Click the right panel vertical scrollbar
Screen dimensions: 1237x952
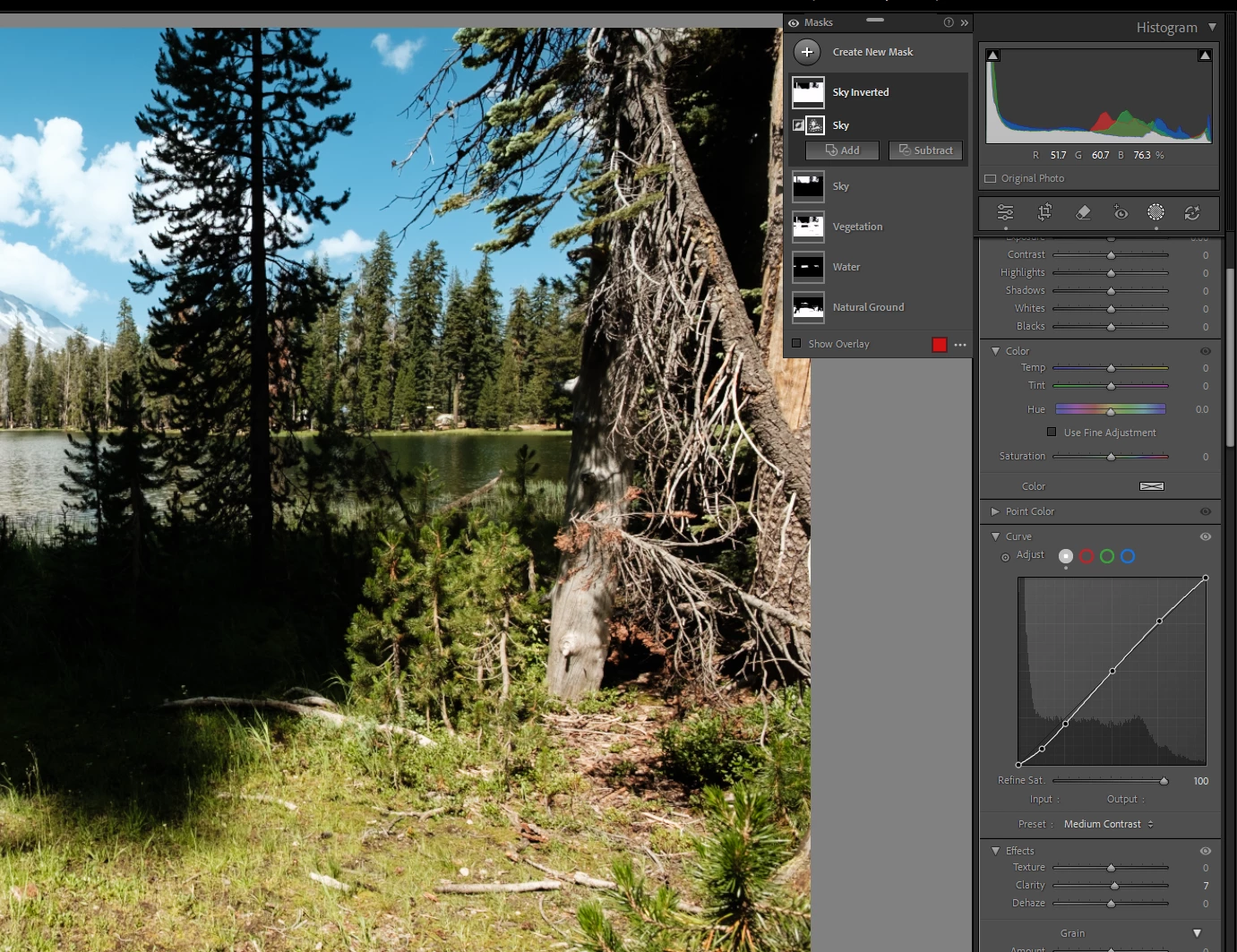[1231, 356]
